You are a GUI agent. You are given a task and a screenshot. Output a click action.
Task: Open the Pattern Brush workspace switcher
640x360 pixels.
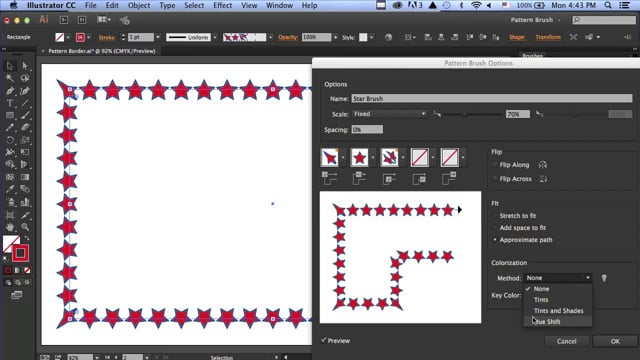536,20
